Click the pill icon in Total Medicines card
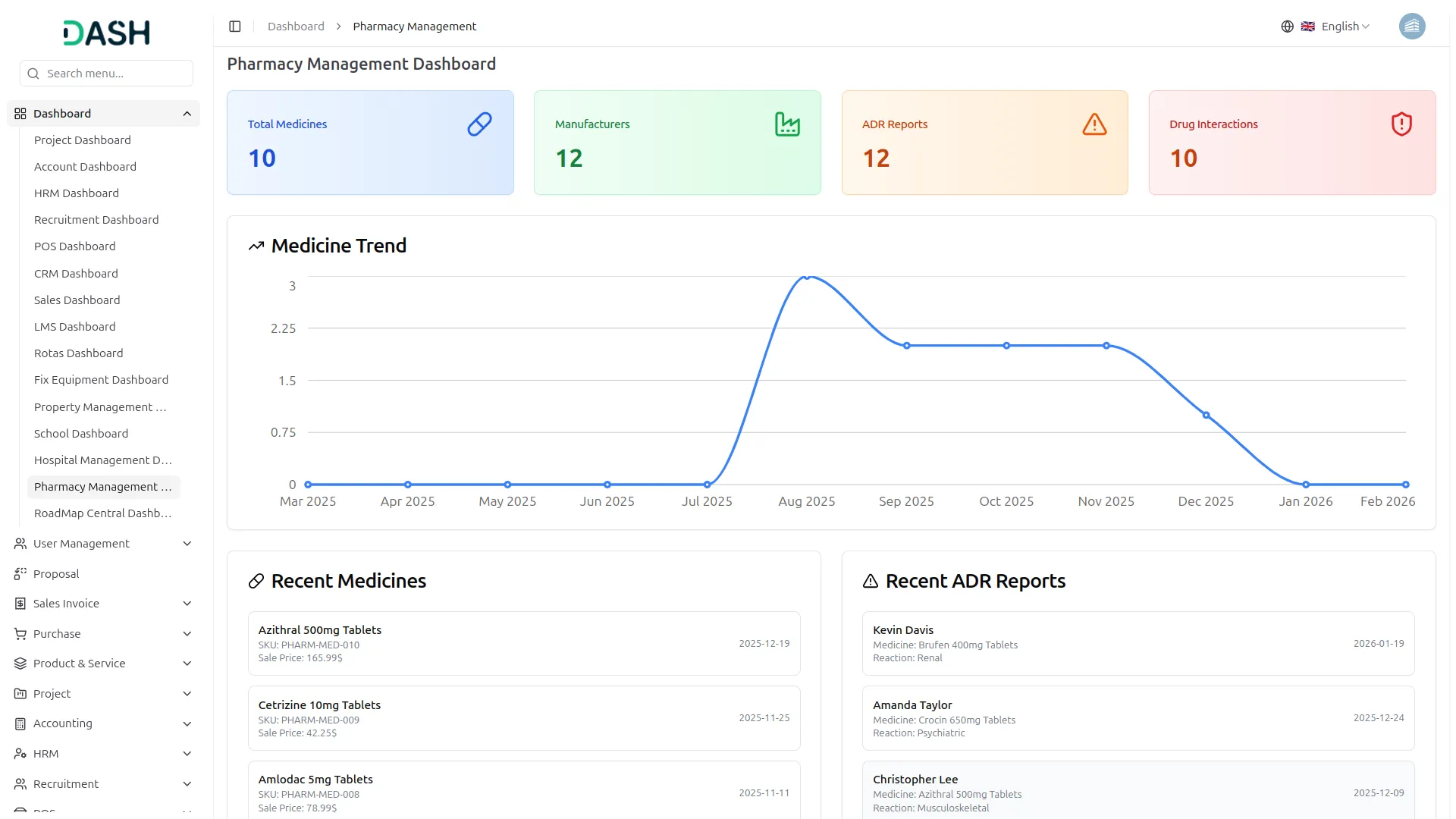Image resolution: width=1456 pixels, height=819 pixels. tap(479, 124)
